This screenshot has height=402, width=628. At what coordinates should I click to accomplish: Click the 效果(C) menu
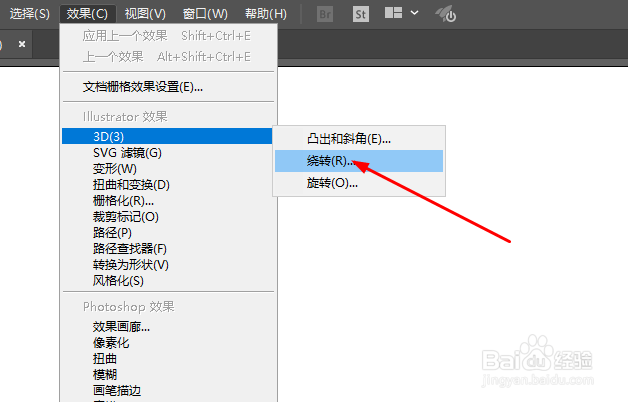click(x=87, y=14)
